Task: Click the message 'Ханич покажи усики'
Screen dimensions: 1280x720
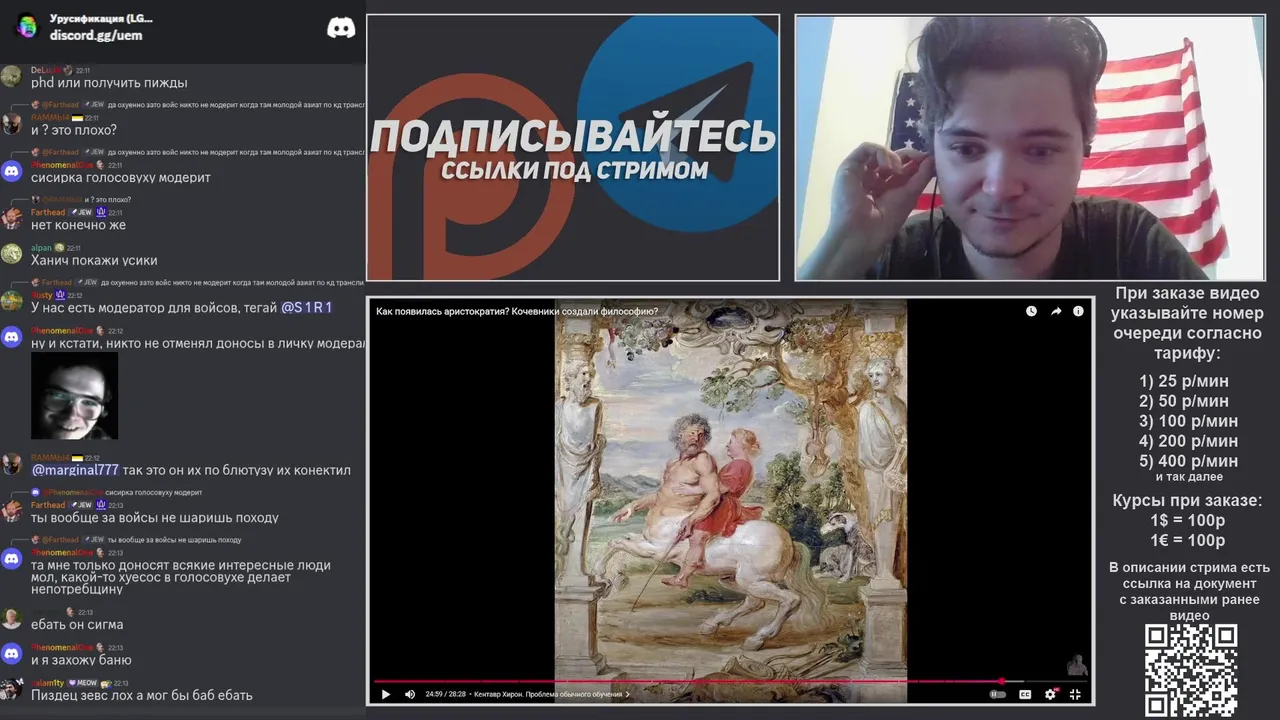Action: click(94, 261)
